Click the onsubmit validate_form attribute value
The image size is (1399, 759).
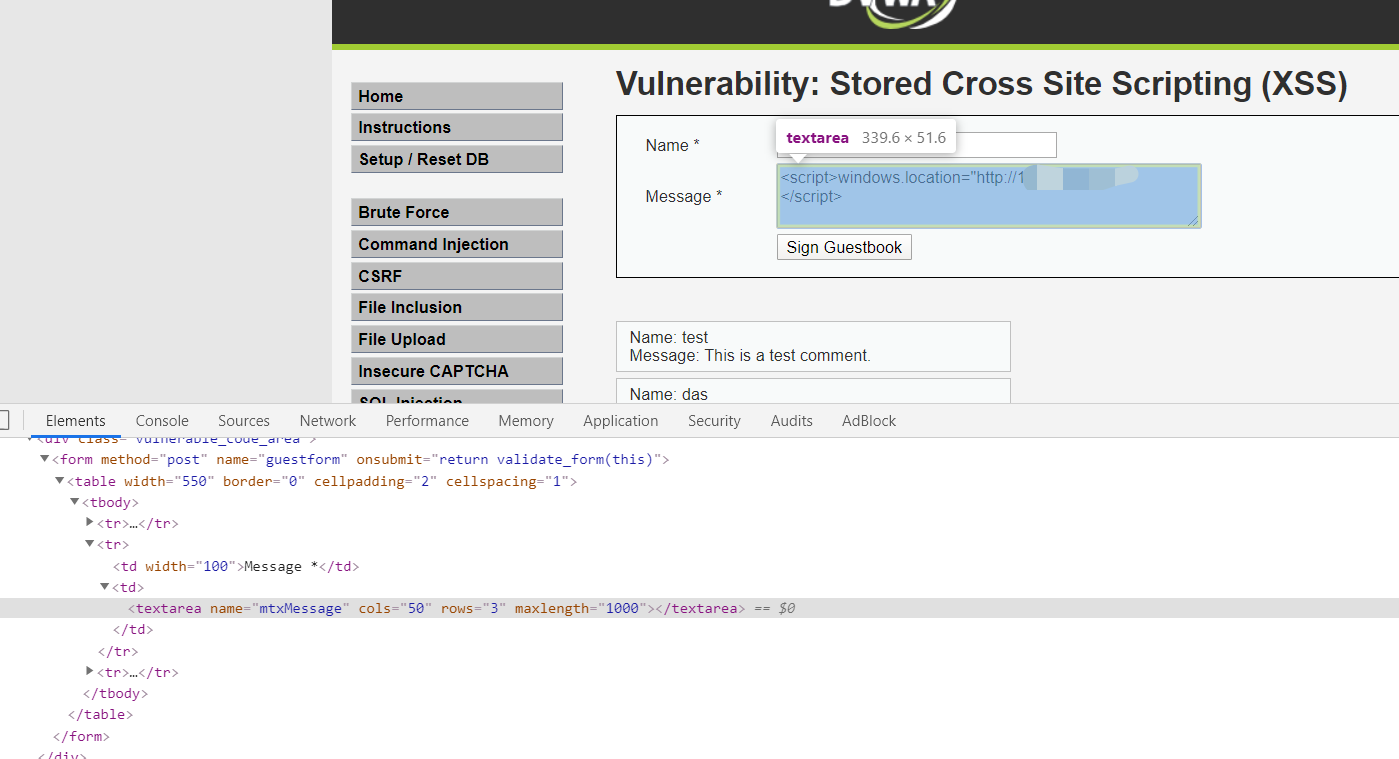[x=545, y=459]
